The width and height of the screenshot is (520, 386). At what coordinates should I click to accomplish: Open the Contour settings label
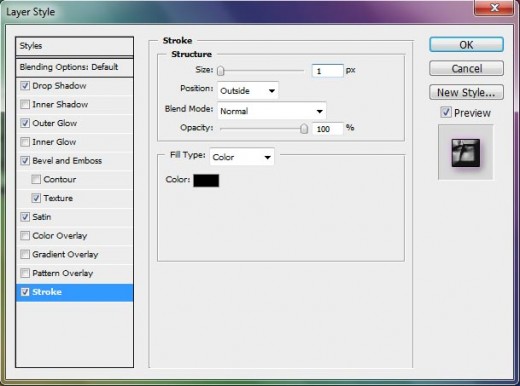(x=60, y=179)
